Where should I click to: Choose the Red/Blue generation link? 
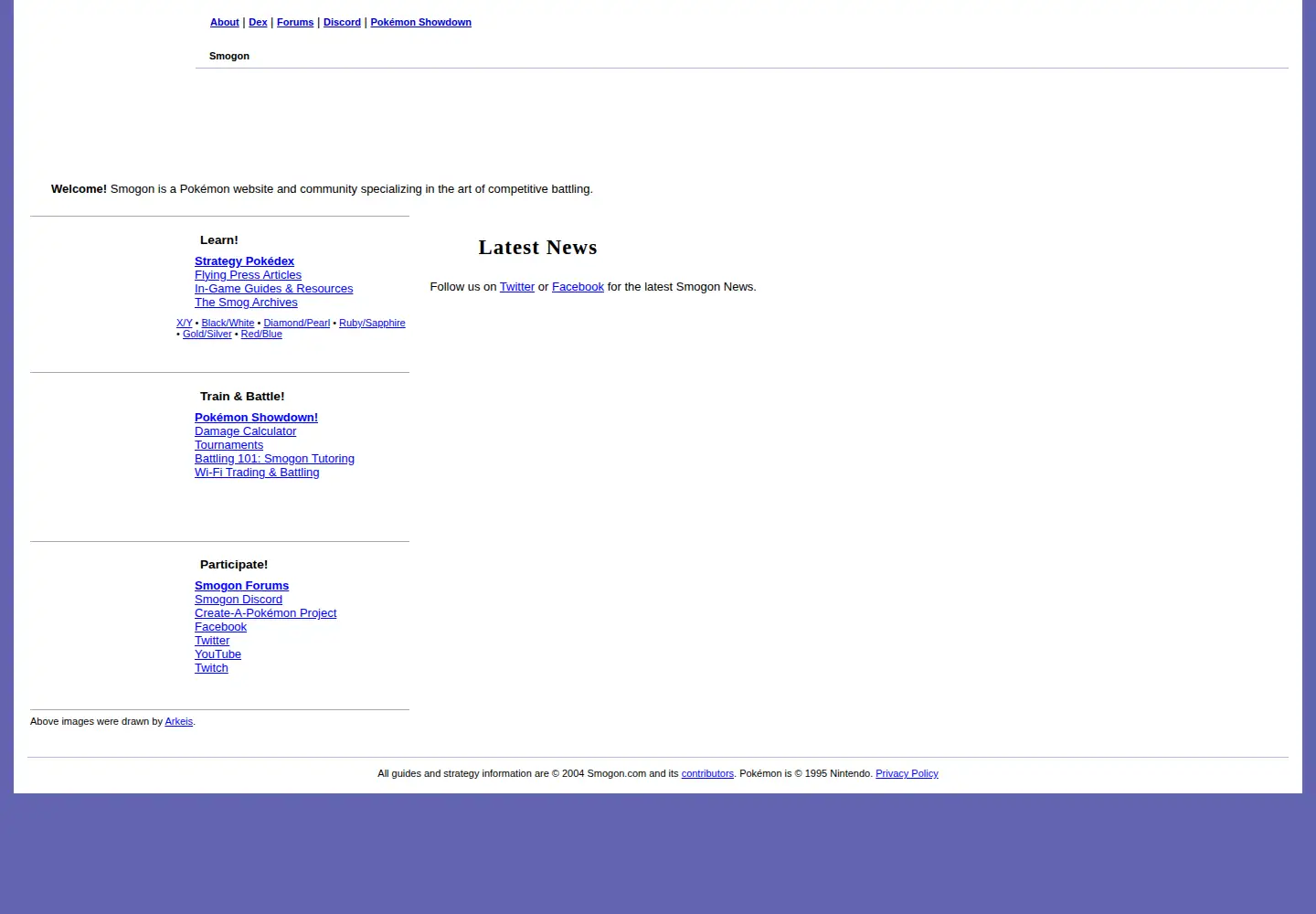(x=261, y=334)
